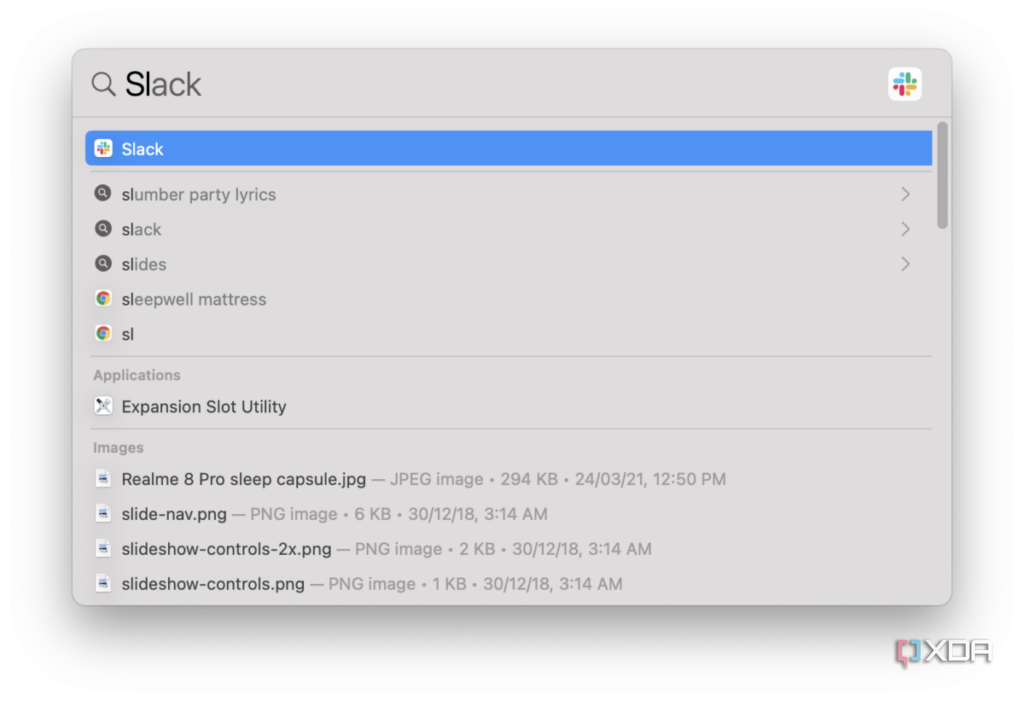Click the Expansion Slot Utility app icon
Image resolution: width=1024 pixels, height=701 pixels.
103,406
